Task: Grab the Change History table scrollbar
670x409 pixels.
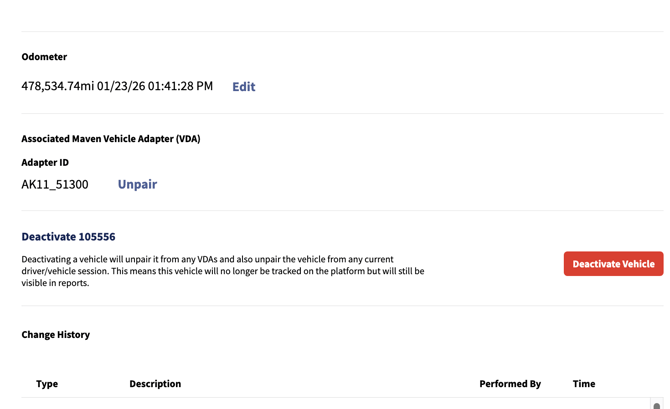Action: (657, 404)
